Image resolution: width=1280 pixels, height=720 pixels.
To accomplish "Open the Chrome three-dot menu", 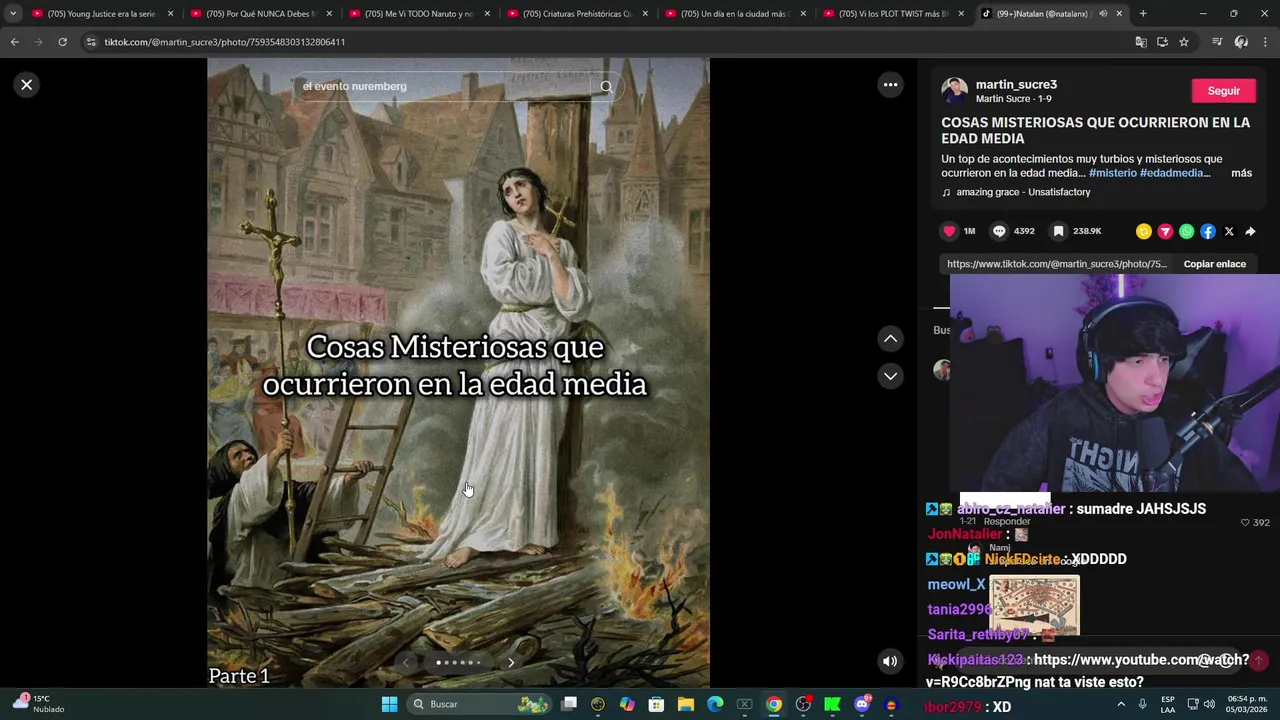I will [1265, 42].
